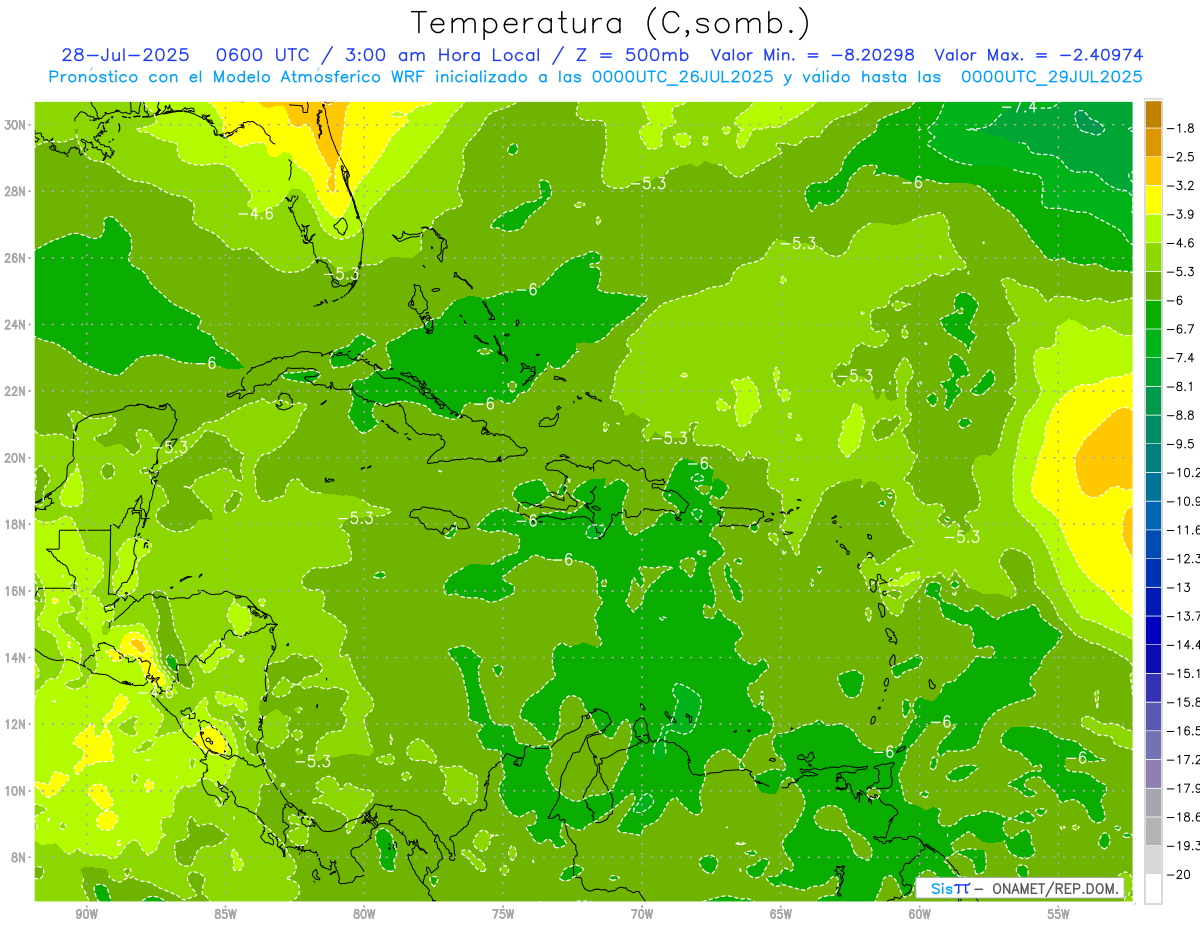Click the -8.1 color bar label
The image size is (1200, 927).
click(1182, 386)
